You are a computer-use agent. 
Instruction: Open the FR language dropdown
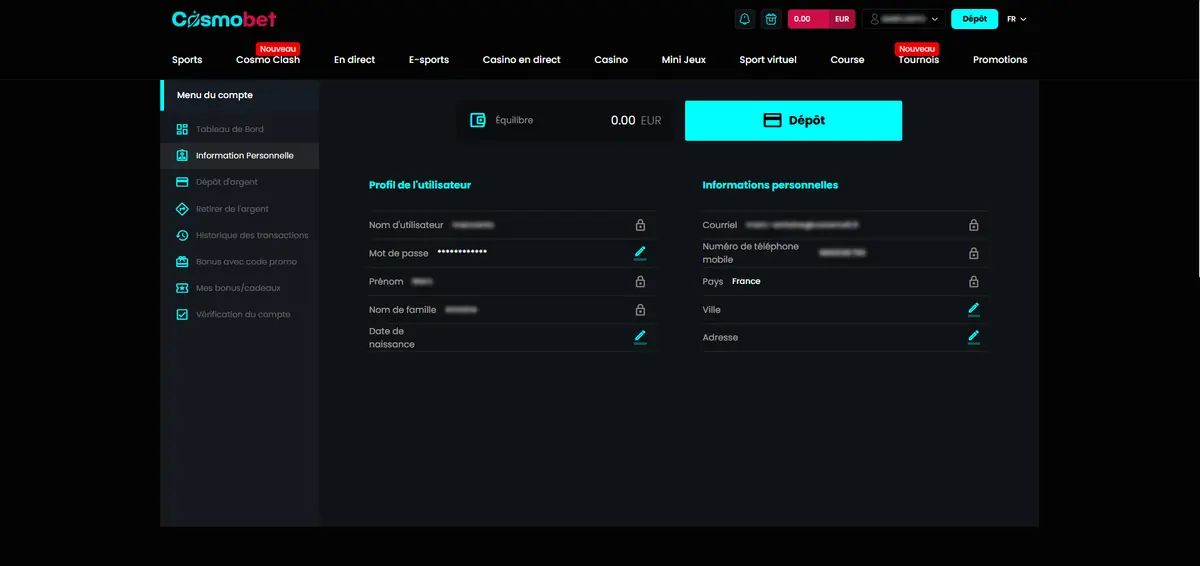pyautogui.click(x=1017, y=19)
